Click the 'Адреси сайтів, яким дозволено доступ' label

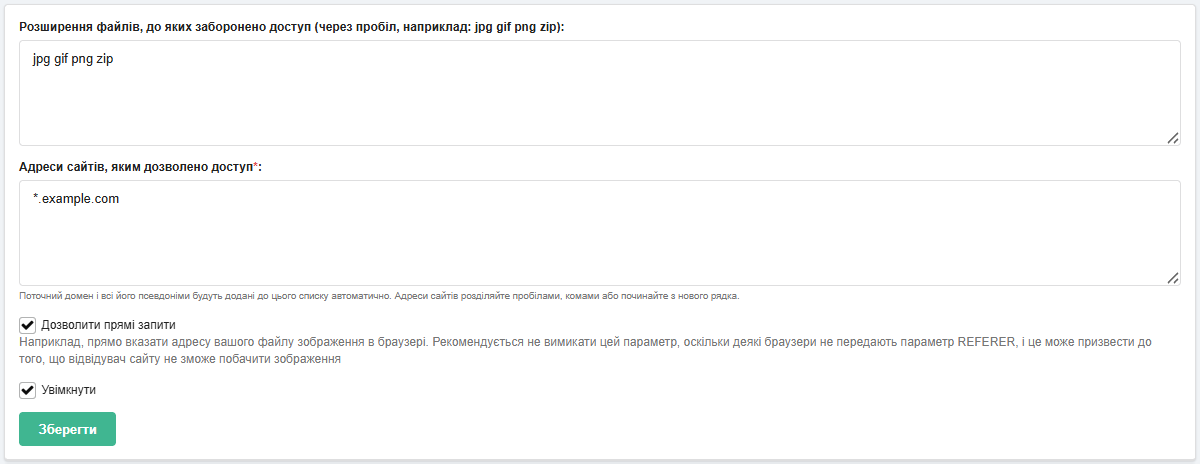135,167
